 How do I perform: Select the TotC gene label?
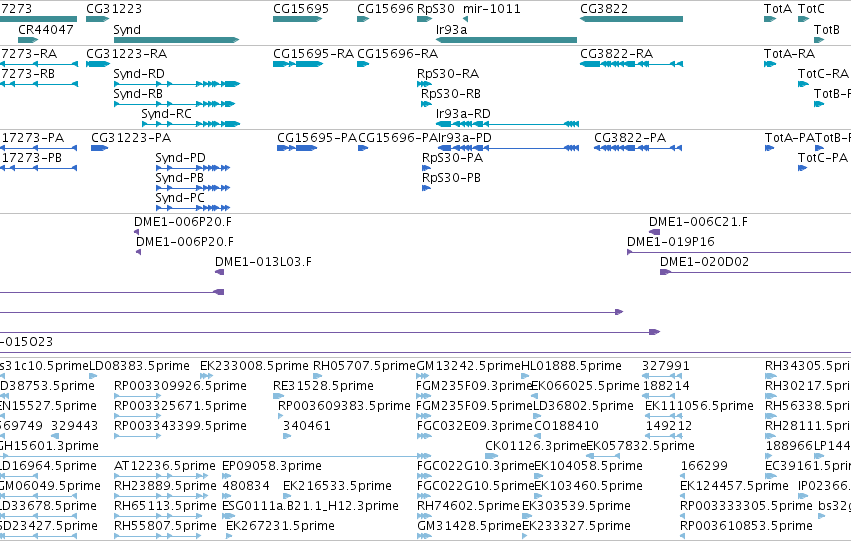811,9
